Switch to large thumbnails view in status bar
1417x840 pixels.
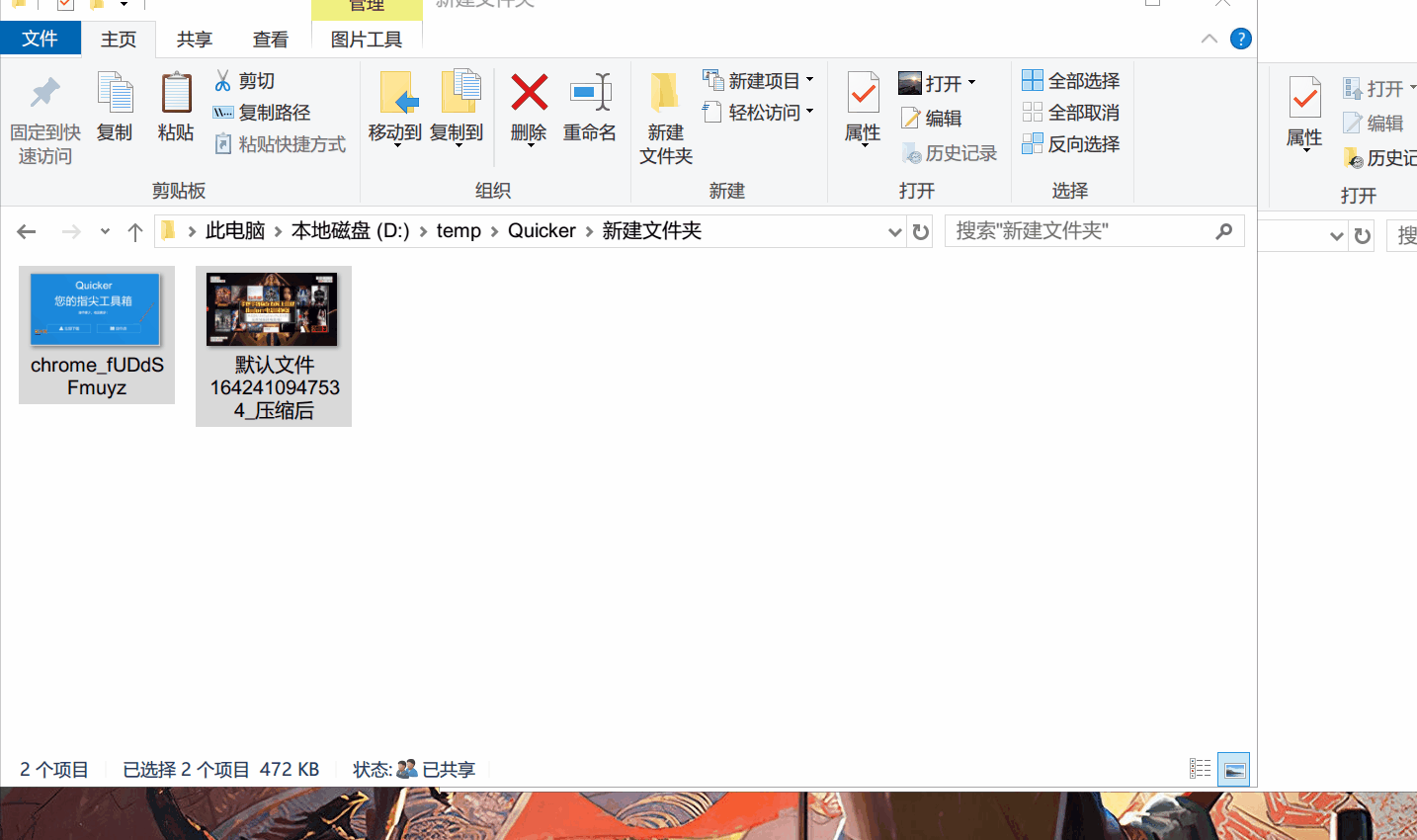(1234, 769)
